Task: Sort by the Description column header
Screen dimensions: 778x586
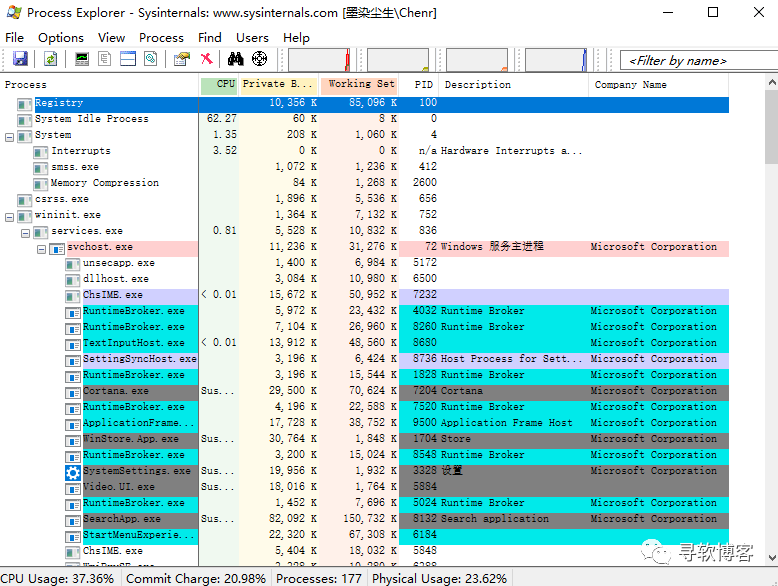Action: click(x=515, y=85)
